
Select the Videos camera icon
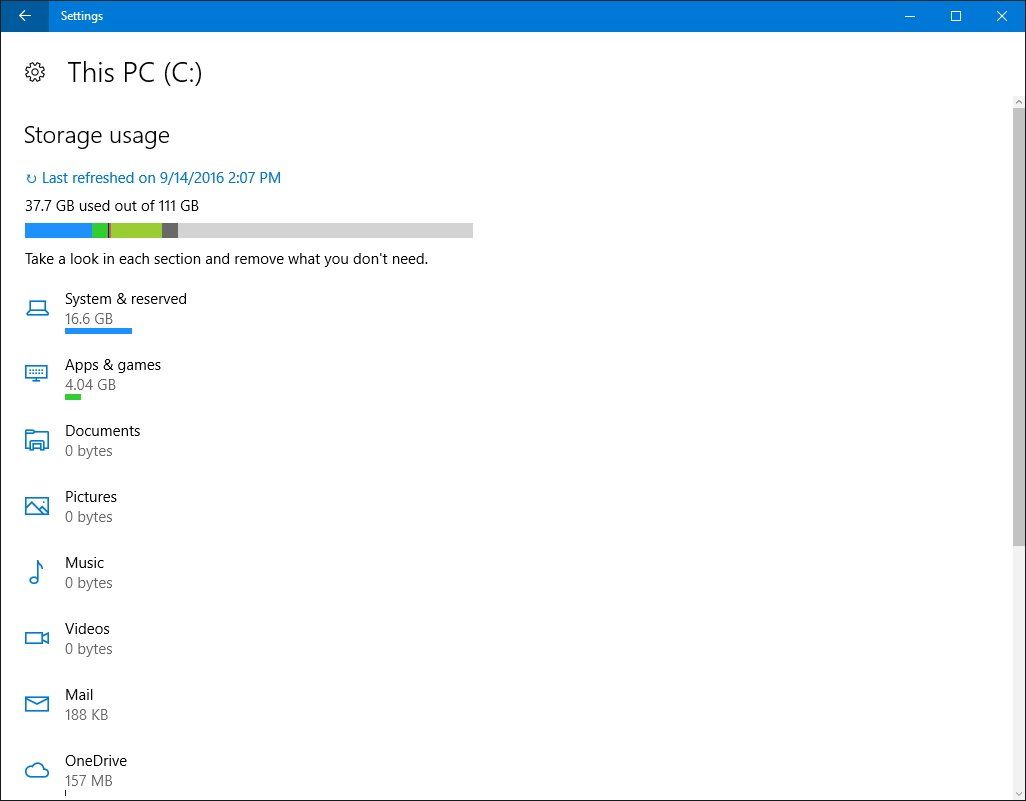coord(36,637)
